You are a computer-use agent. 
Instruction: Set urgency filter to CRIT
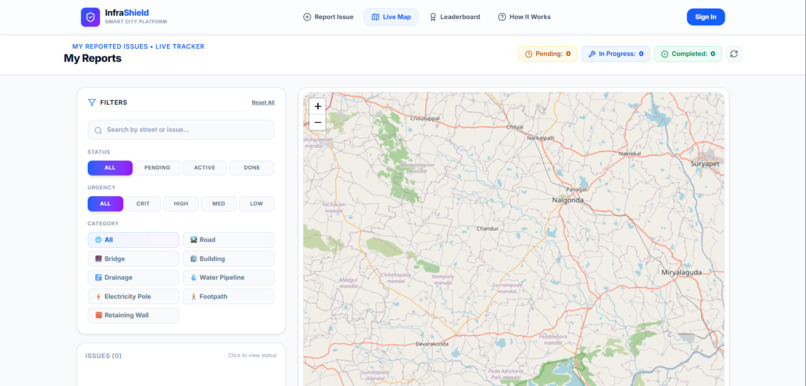[x=143, y=204]
